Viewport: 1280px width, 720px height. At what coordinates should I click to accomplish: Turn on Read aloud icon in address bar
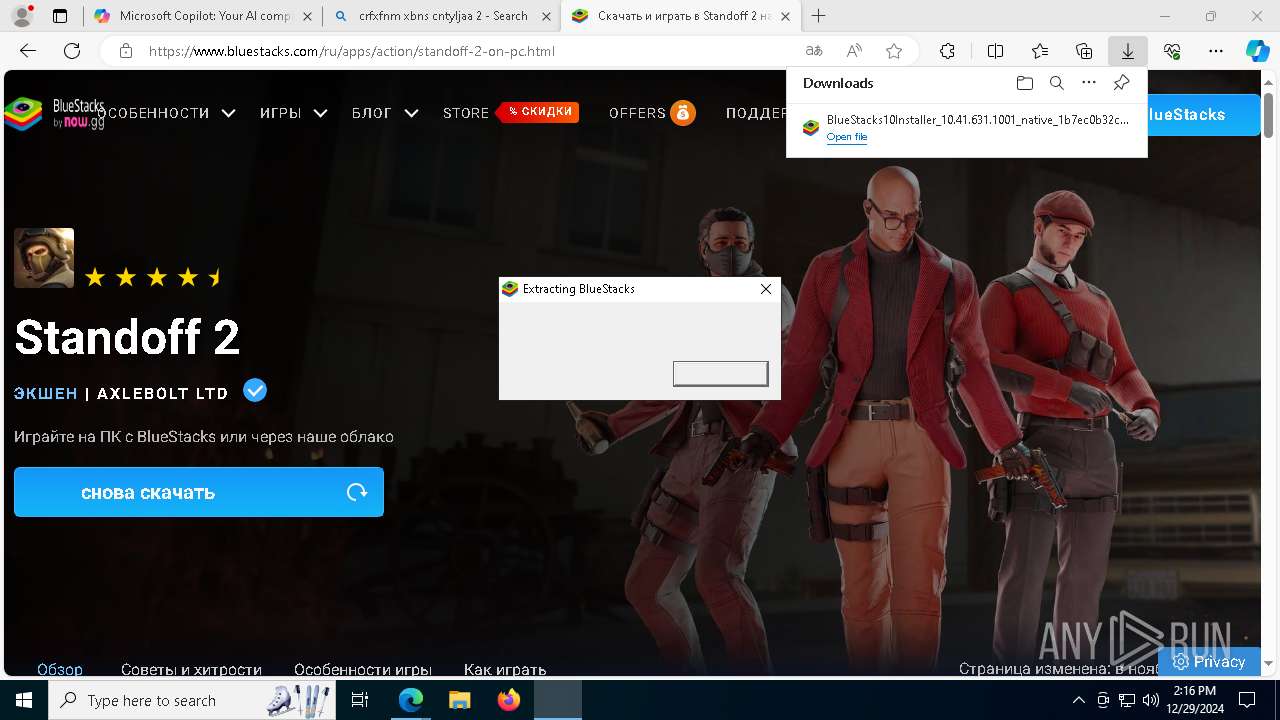[x=854, y=51]
